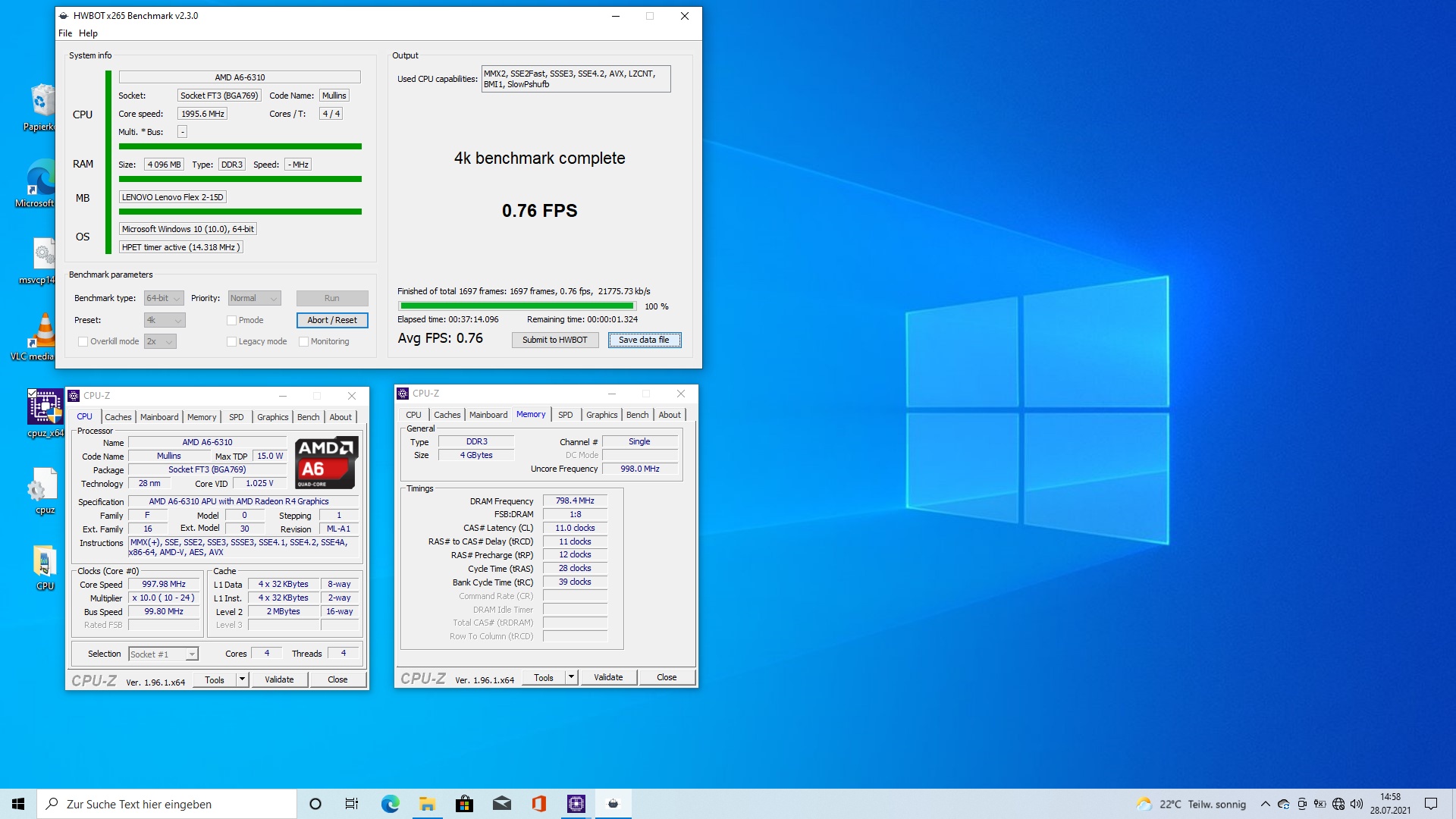Click Abort / Reset button
Screen dimensions: 1456x819
coord(332,320)
